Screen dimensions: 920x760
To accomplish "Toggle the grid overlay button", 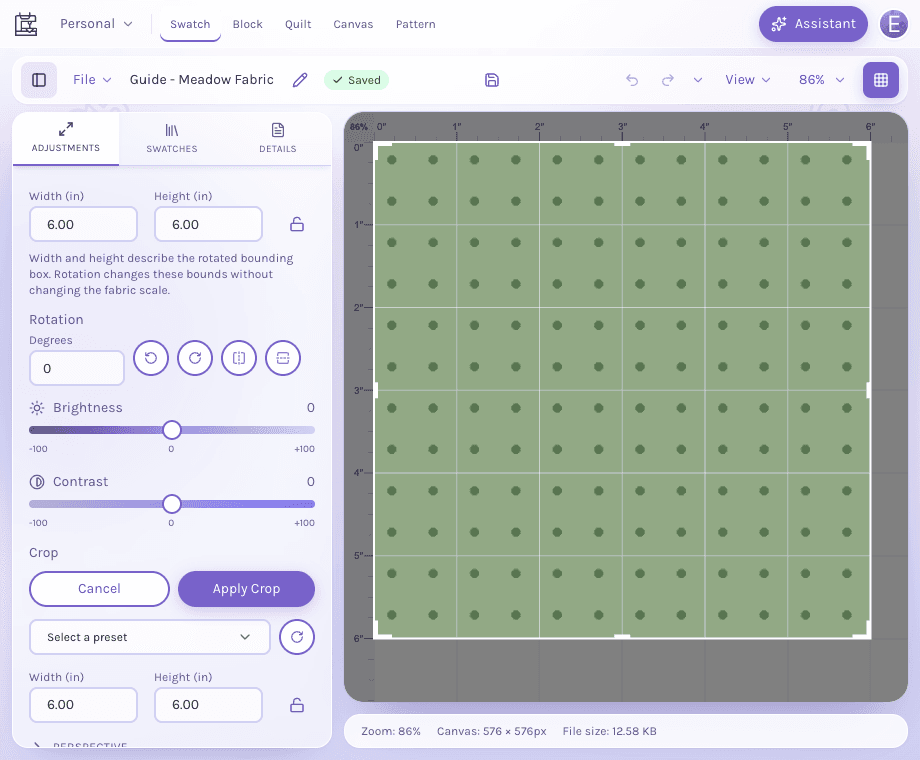I will (881, 80).
